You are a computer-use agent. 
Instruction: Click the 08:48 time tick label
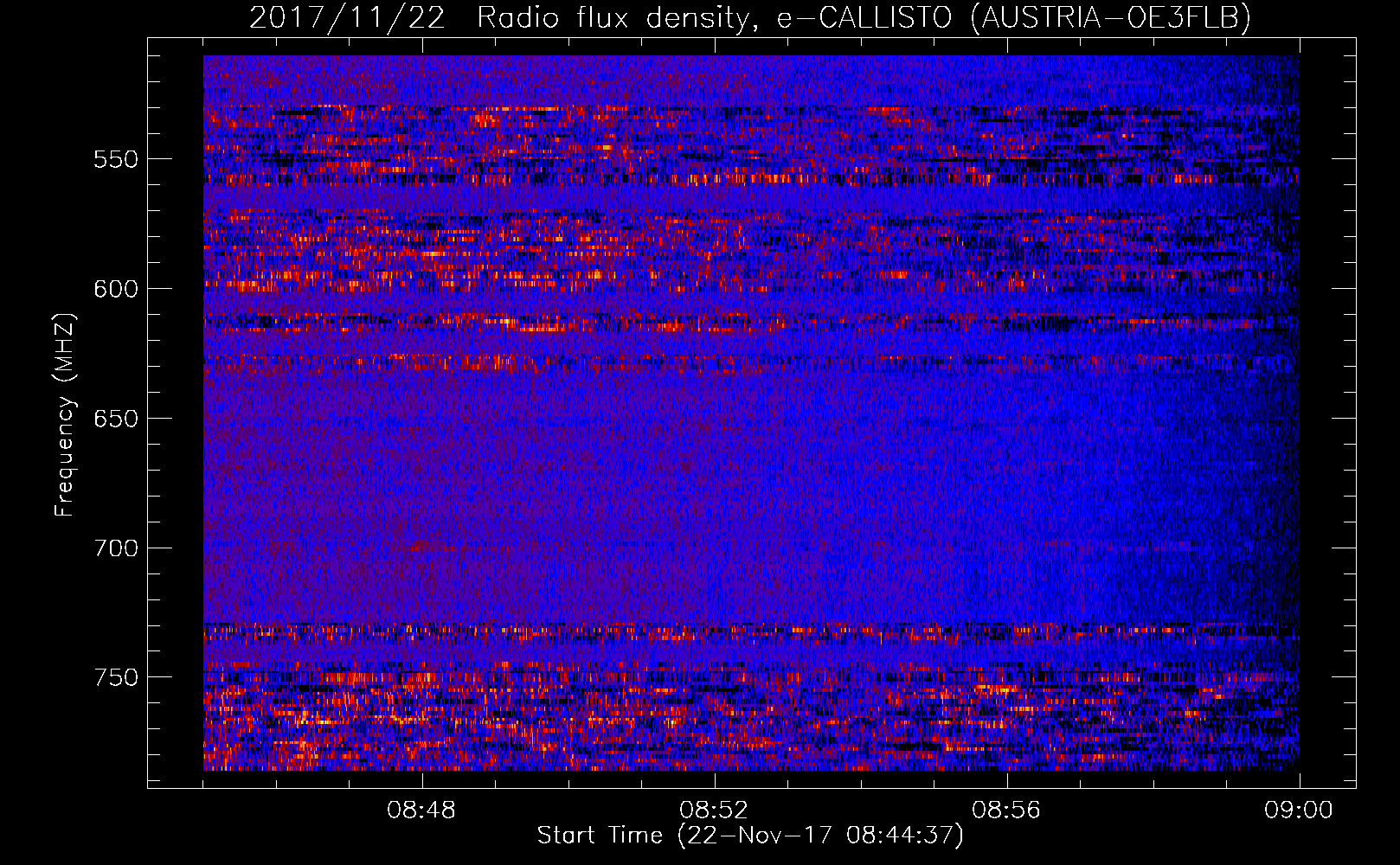coord(421,811)
